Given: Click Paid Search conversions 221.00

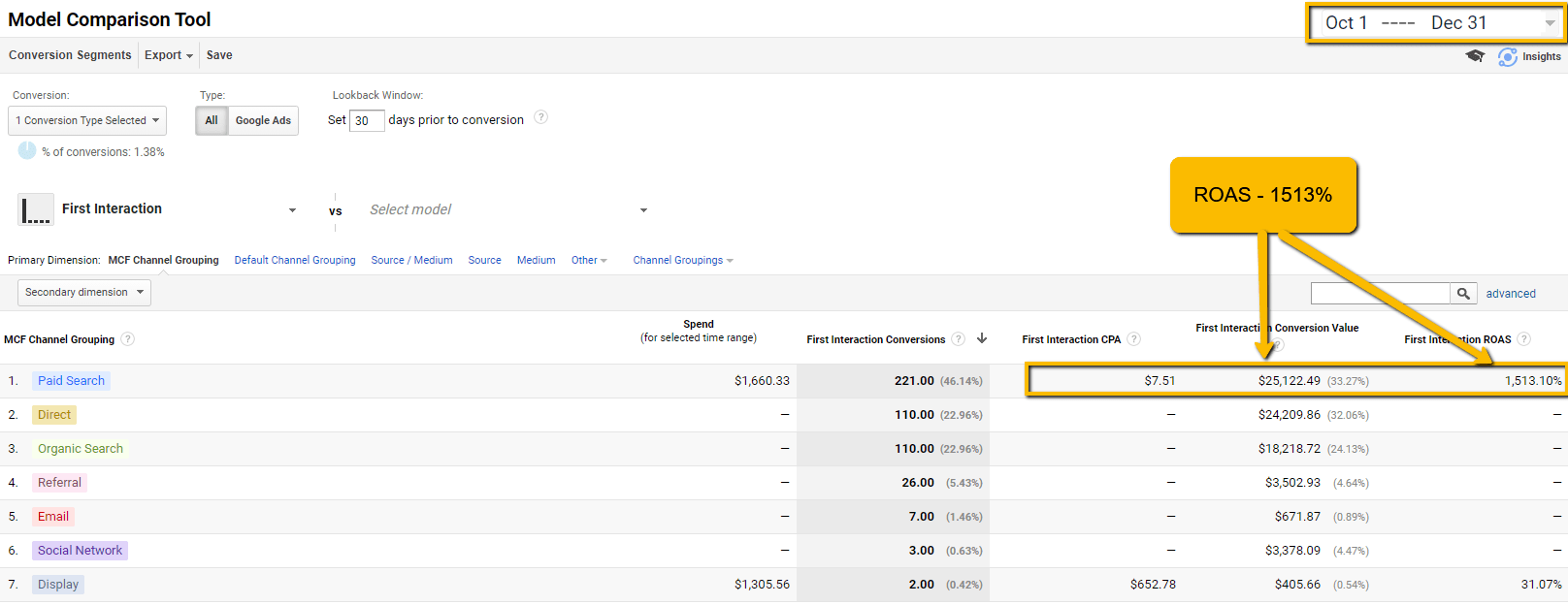Looking at the screenshot, I should coord(914,381).
